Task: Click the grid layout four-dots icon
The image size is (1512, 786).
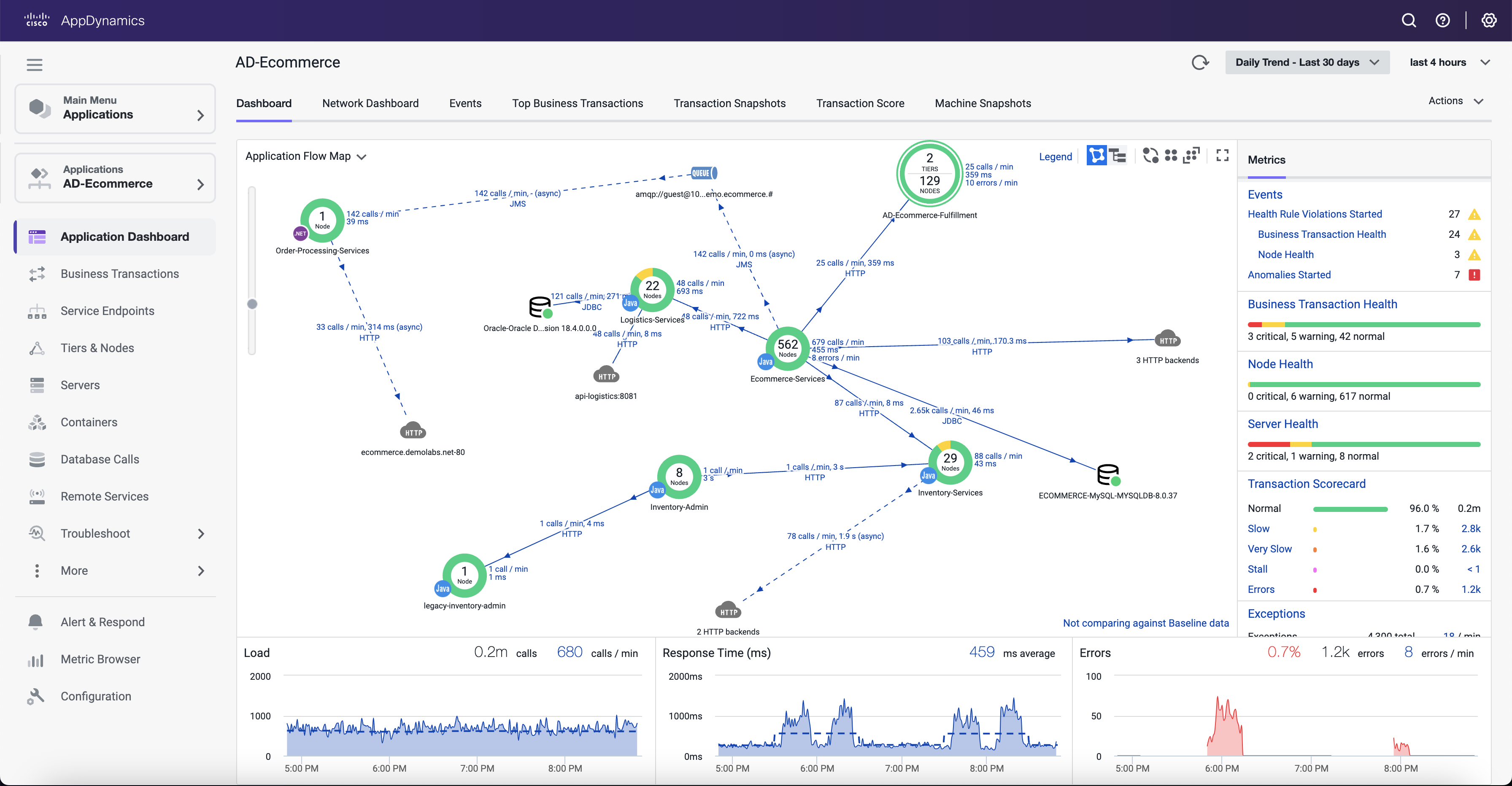Action: pos(1171,156)
